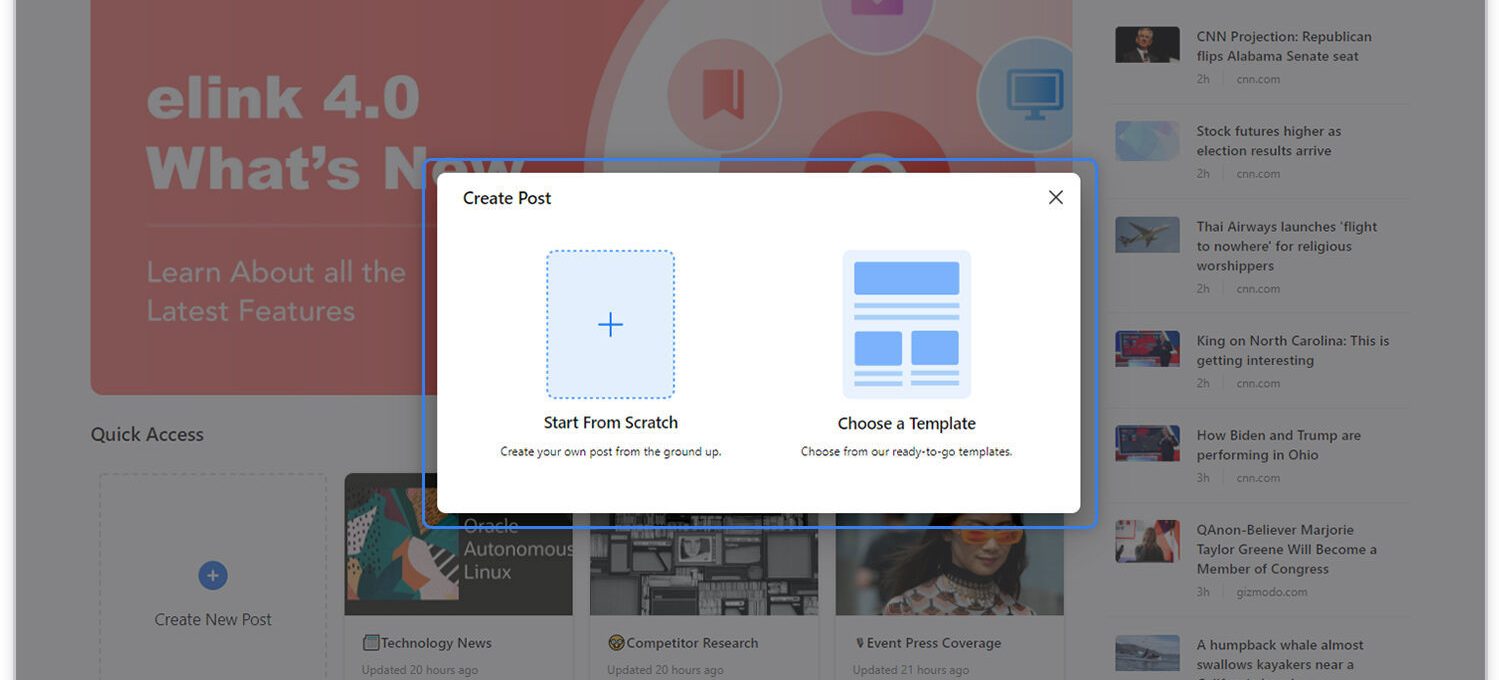Image resolution: width=1499 pixels, height=680 pixels.
Task: Click the Create Post dialog title
Action: tap(507, 198)
